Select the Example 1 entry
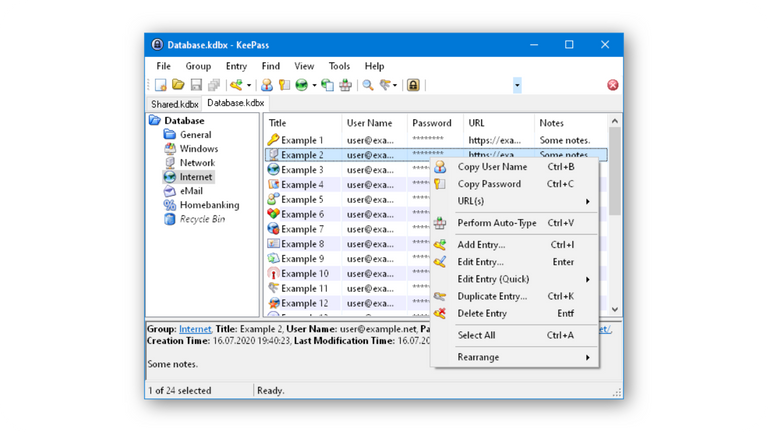 click(436, 140)
